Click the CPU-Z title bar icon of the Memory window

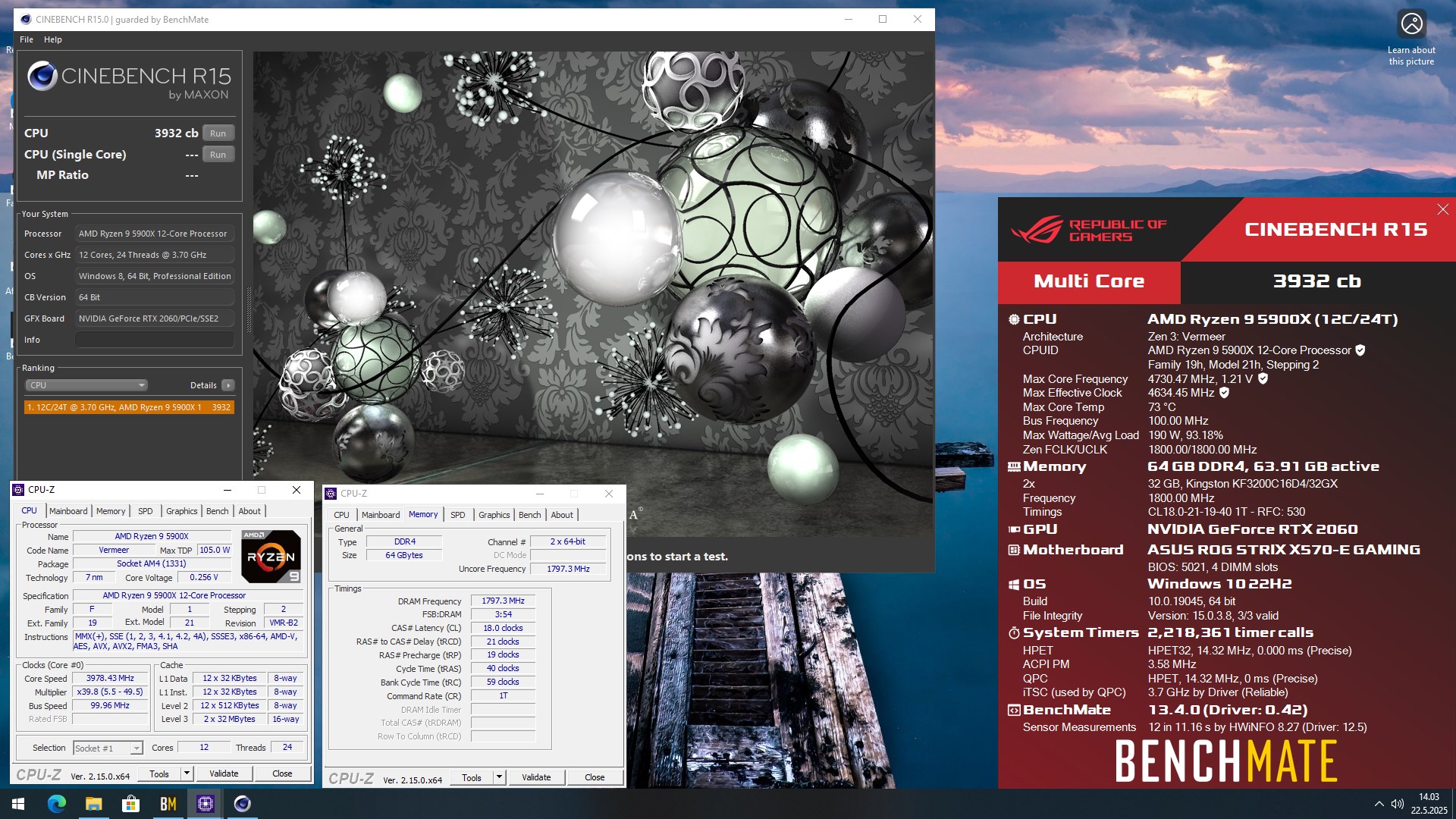tap(331, 494)
